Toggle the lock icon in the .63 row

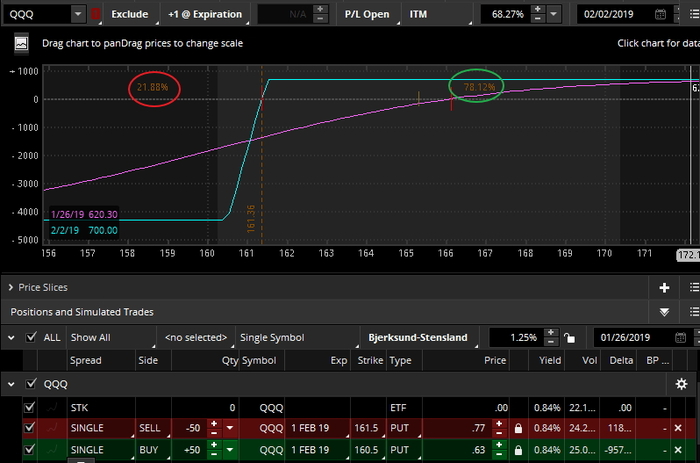[518, 450]
